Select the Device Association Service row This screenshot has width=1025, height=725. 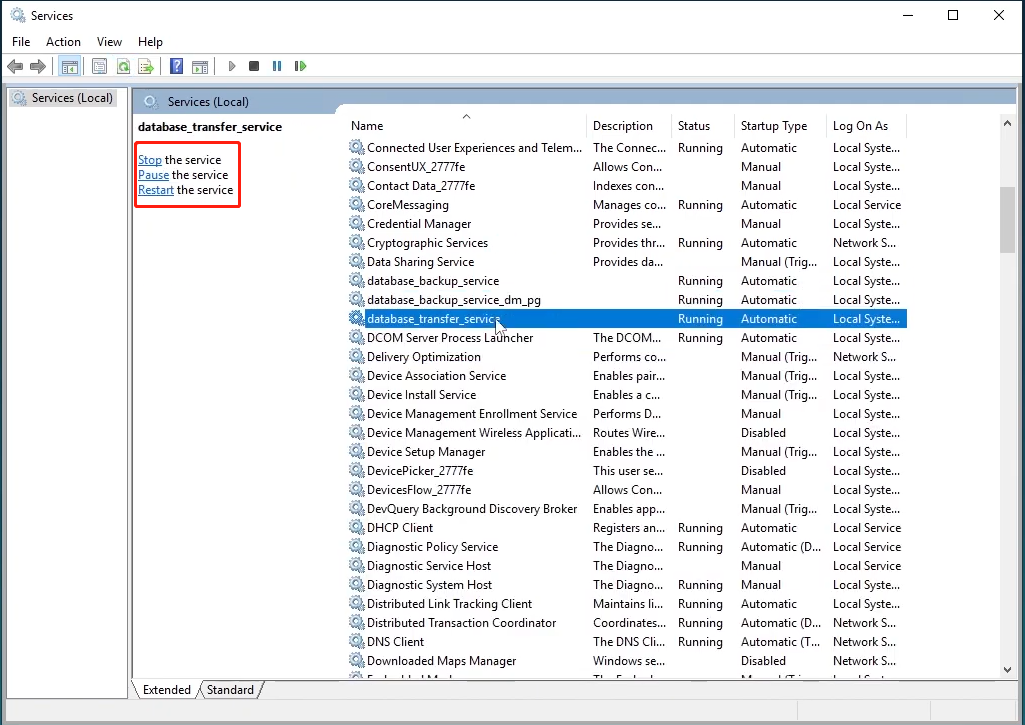(627, 375)
